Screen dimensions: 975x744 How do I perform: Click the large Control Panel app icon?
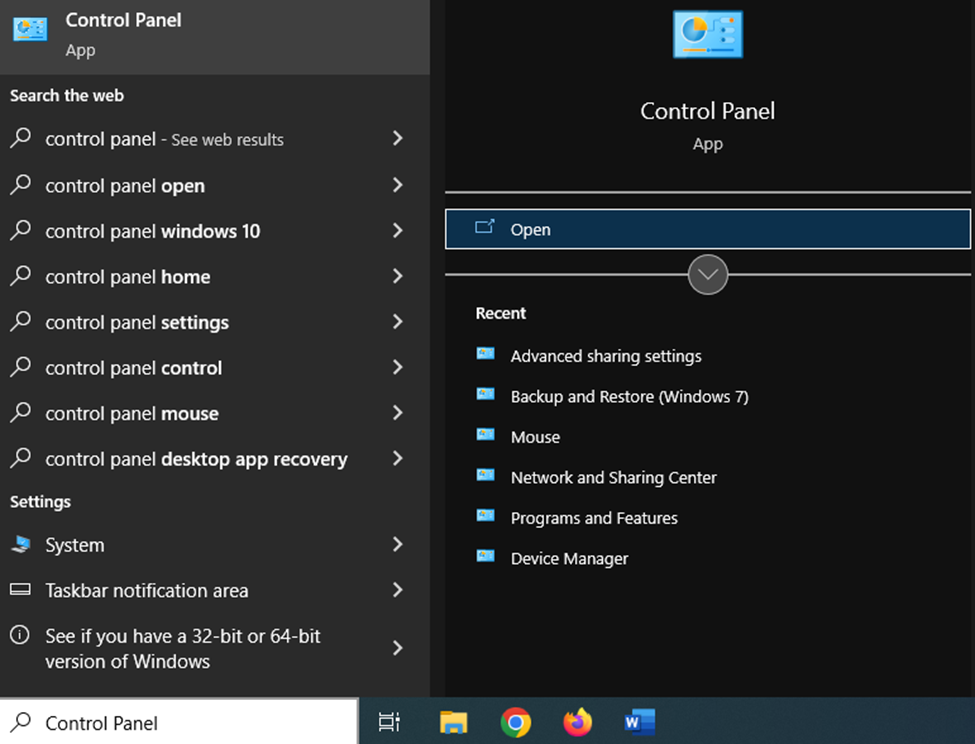click(x=707, y=35)
